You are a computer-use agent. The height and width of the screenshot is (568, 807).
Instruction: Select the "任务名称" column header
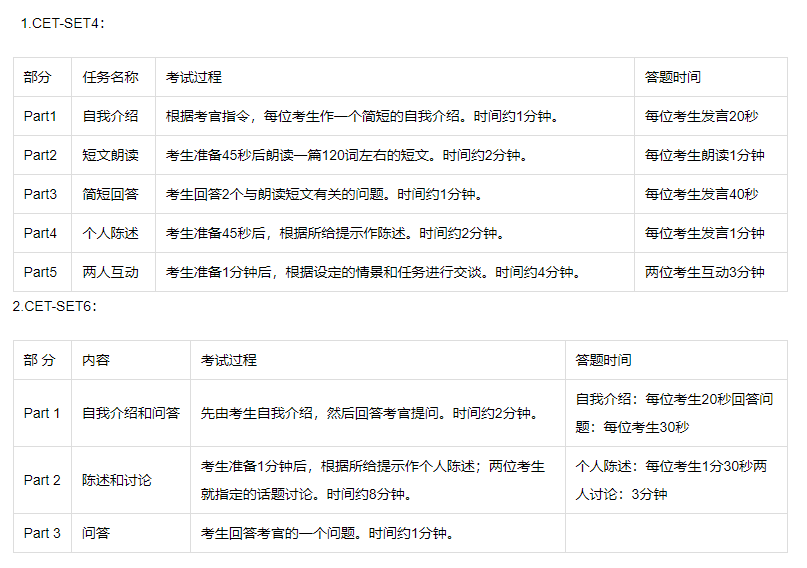[110, 77]
